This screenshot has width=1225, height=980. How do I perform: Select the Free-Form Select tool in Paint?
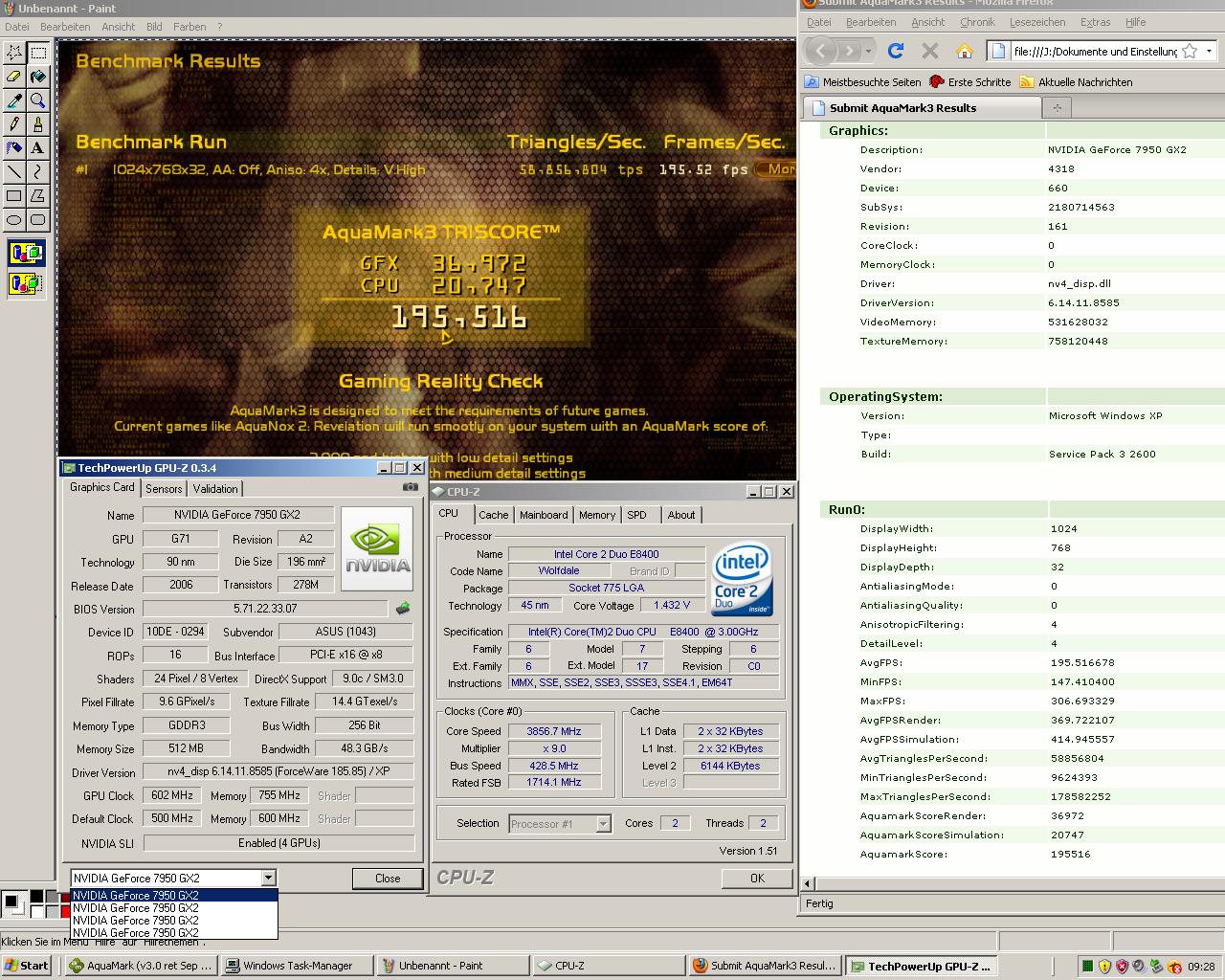(14, 53)
